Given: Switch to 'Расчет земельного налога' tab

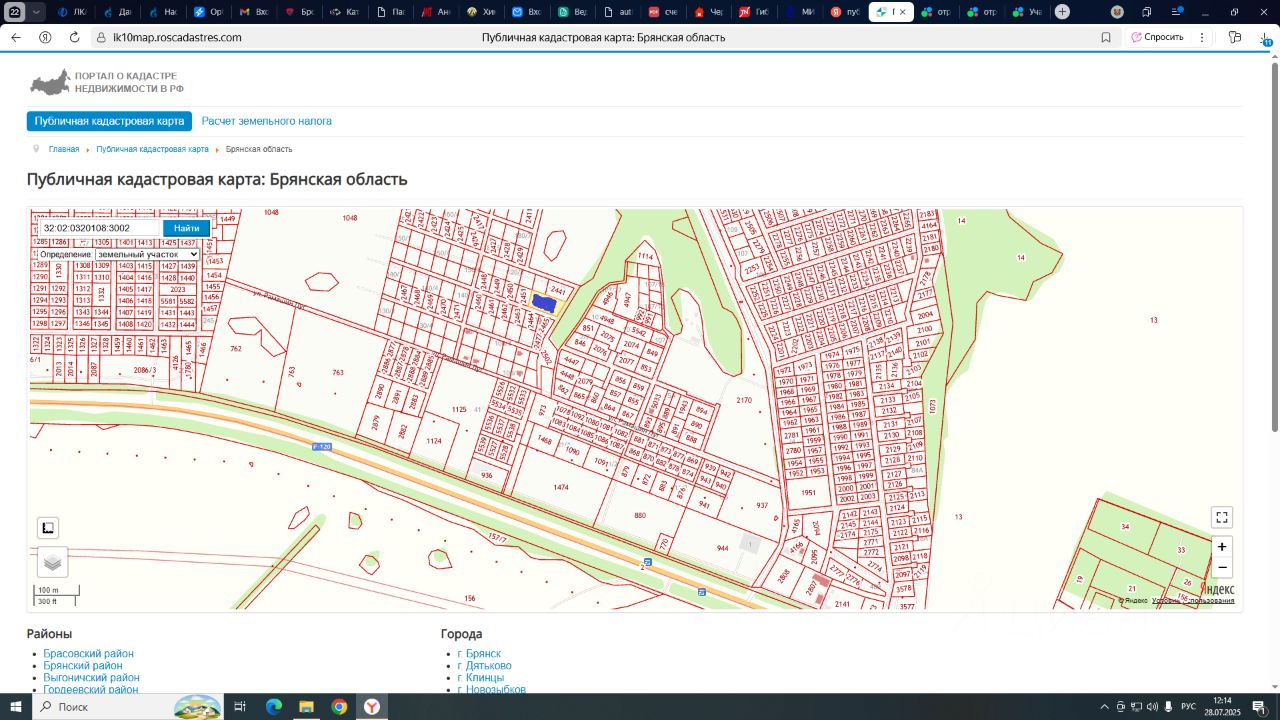Looking at the screenshot, I should 266,121.
